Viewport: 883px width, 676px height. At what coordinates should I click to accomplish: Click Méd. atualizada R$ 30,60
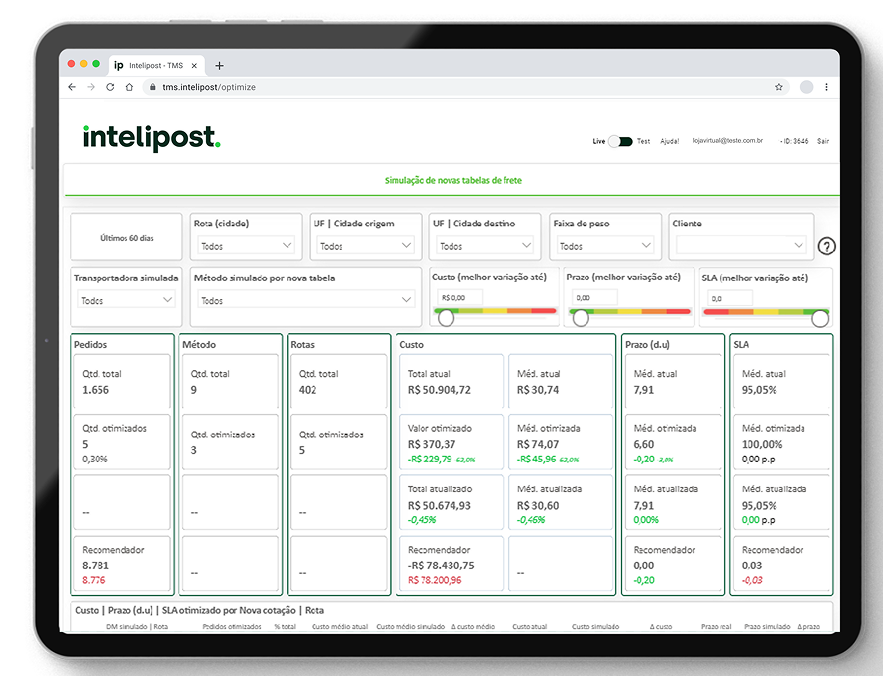tap(538, 505)
